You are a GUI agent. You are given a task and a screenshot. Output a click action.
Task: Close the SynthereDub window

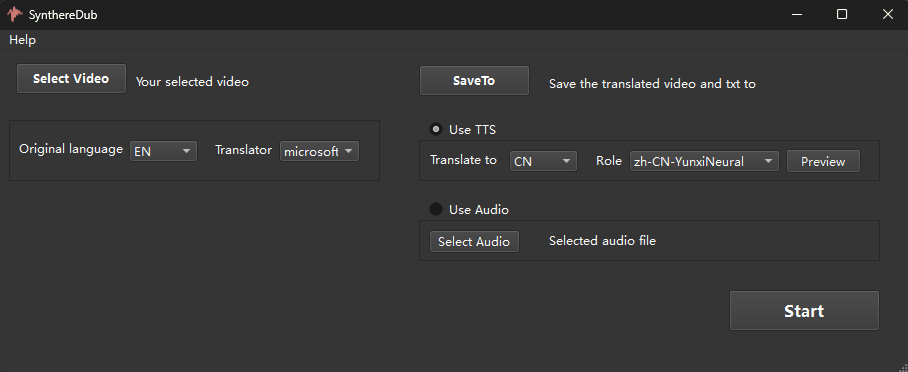(887, 14)
